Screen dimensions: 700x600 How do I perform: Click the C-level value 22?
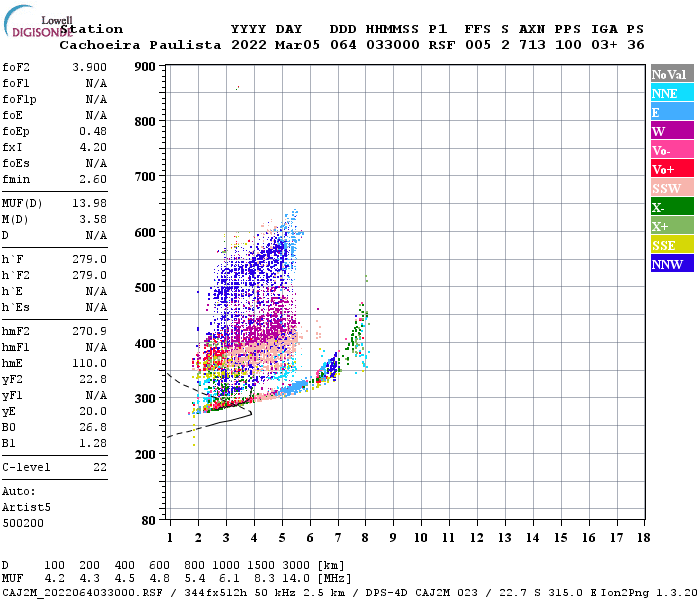[100, 467]
